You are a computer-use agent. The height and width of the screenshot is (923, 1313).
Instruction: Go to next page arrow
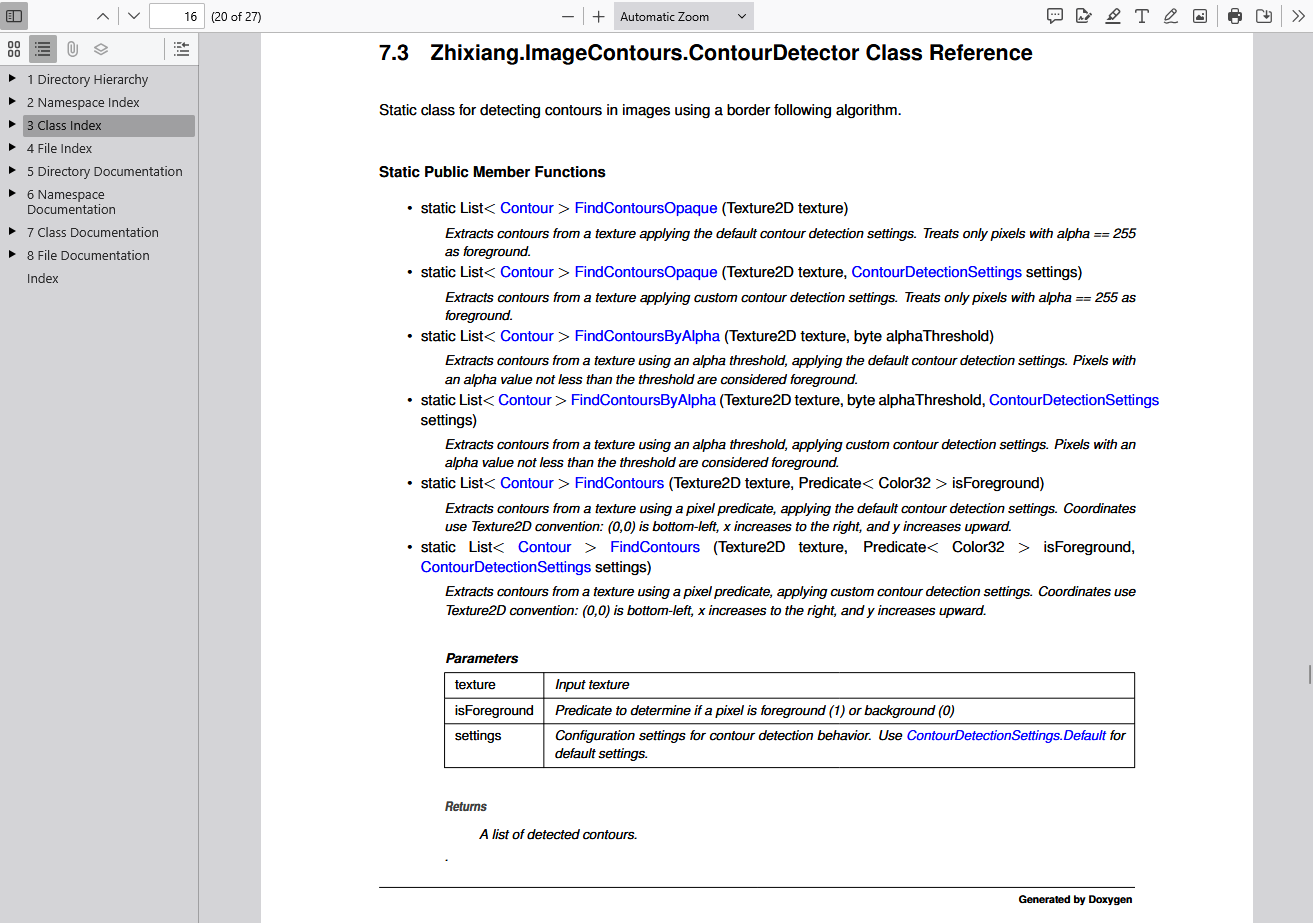tap(134, 16)
